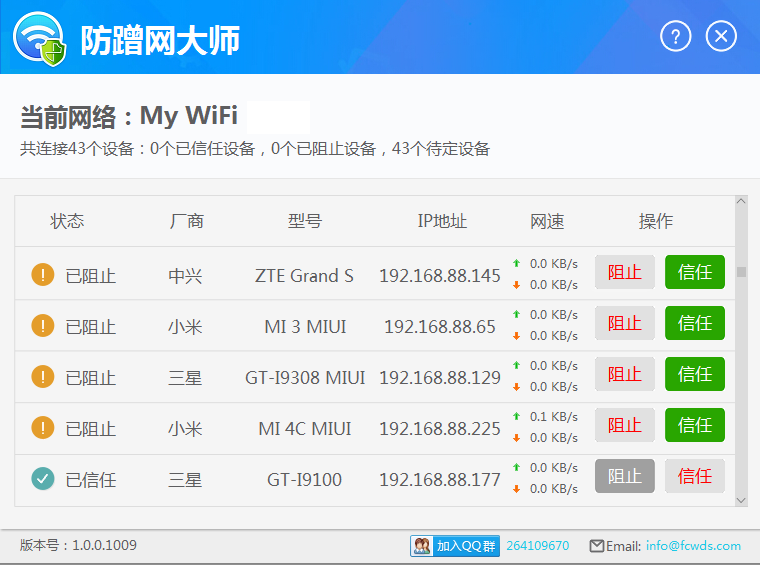
Task: Click warning status icon for GT-I9308 MIUI
Action: click(43, 377)
